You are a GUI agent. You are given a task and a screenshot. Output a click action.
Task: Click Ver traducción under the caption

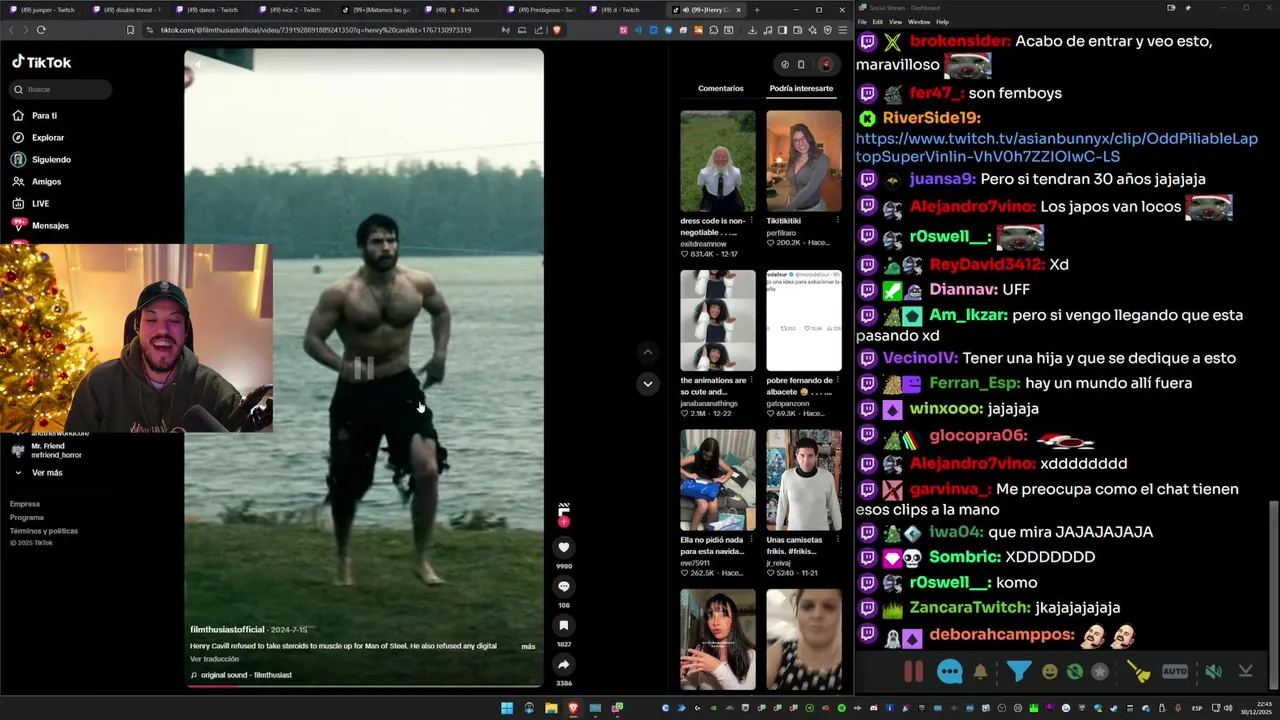coord(214,659)
